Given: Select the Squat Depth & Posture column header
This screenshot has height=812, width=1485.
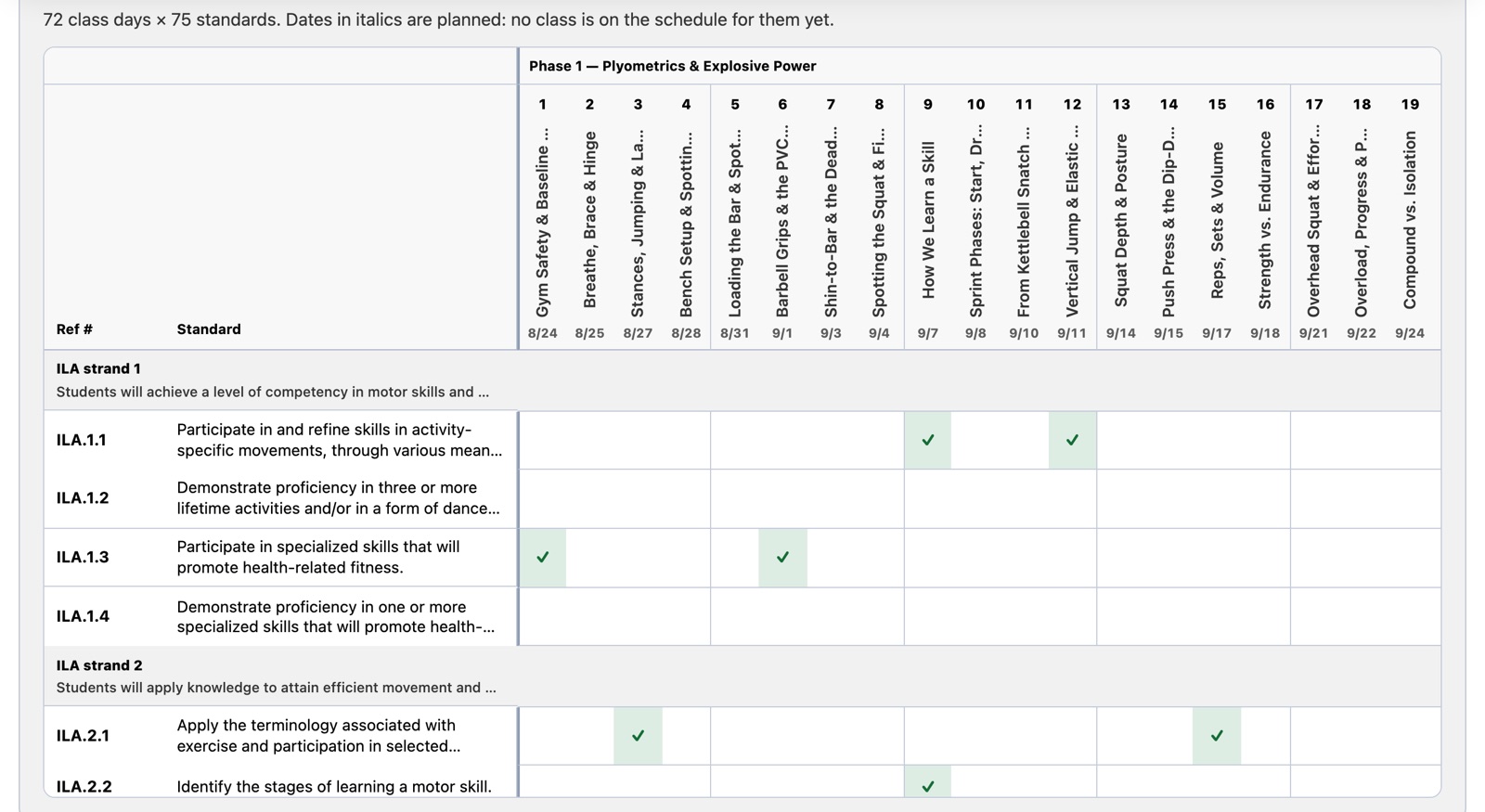Looking at the screenshot, I should (x=1121, y=219).
